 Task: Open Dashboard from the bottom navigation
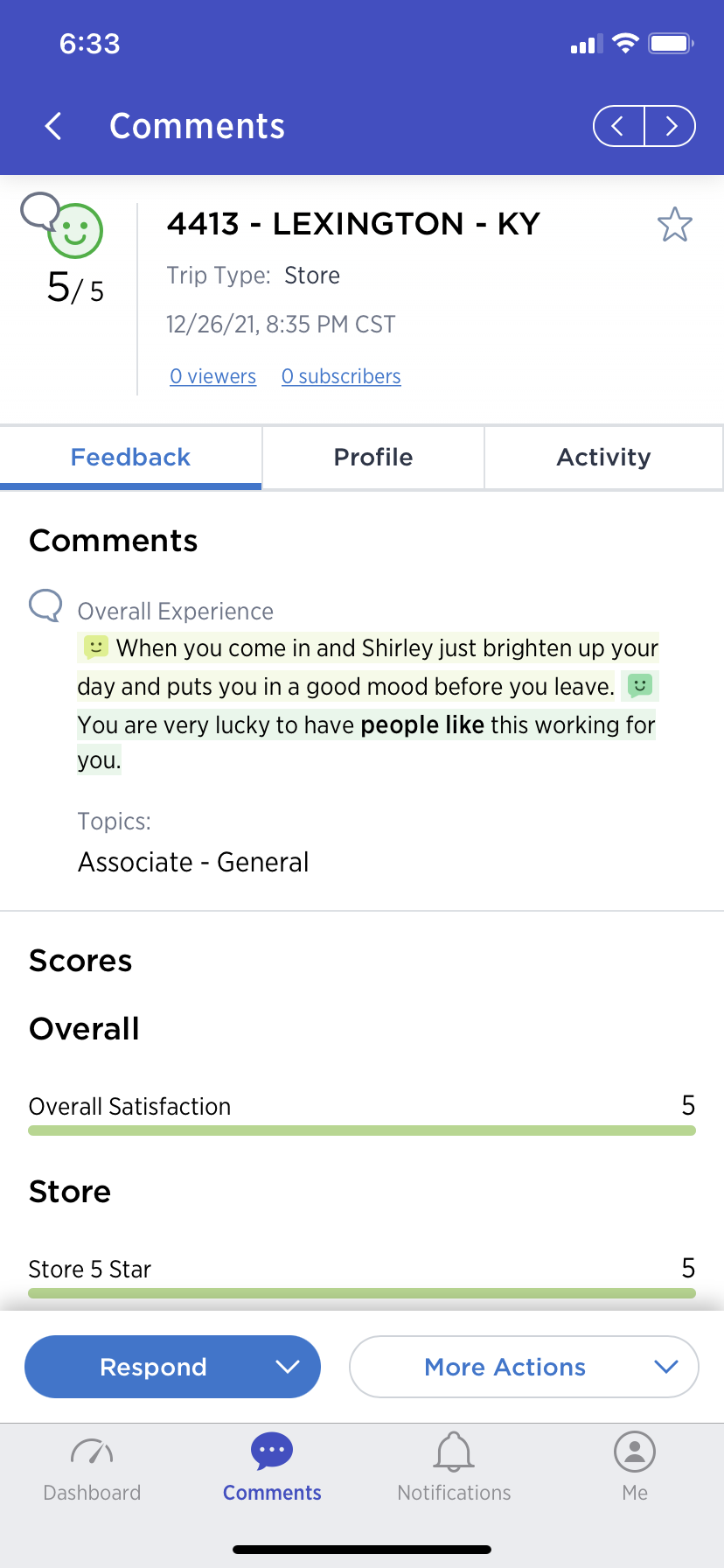click(x=92, y=1467)
